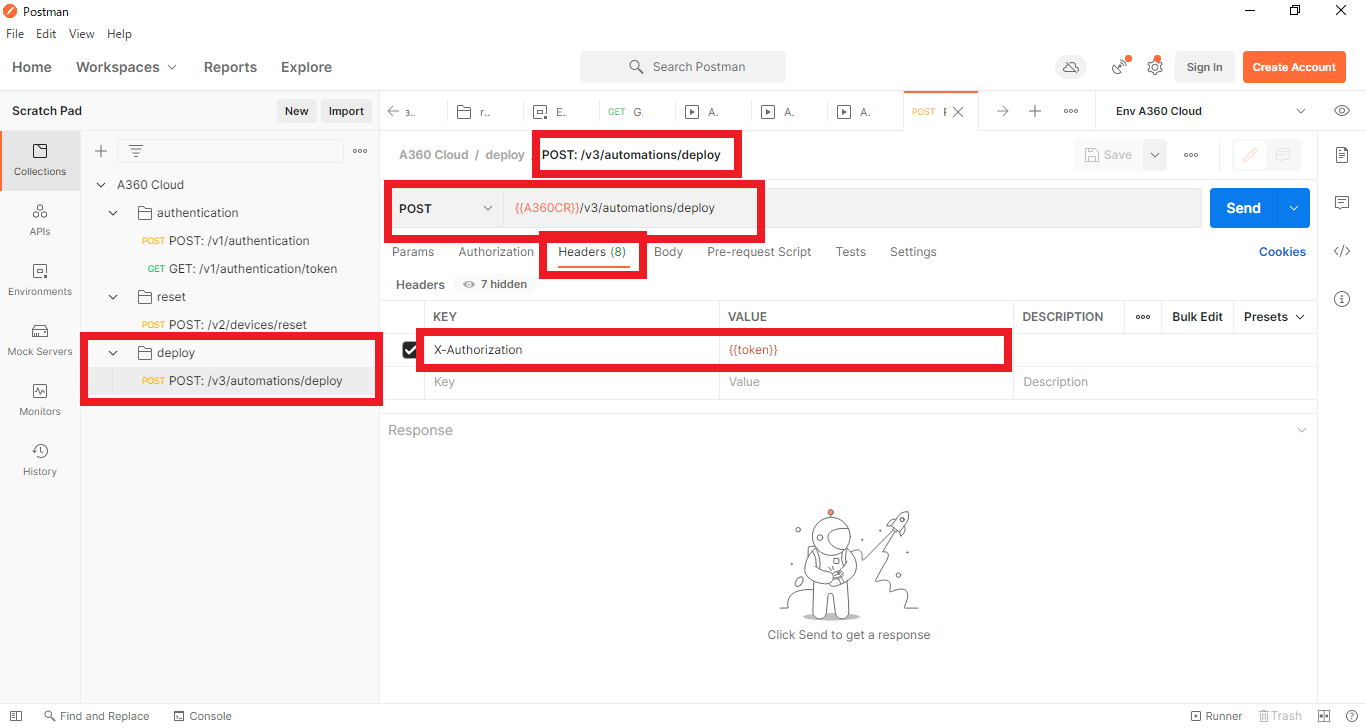Click the environment quick look eye icon

1342,111
